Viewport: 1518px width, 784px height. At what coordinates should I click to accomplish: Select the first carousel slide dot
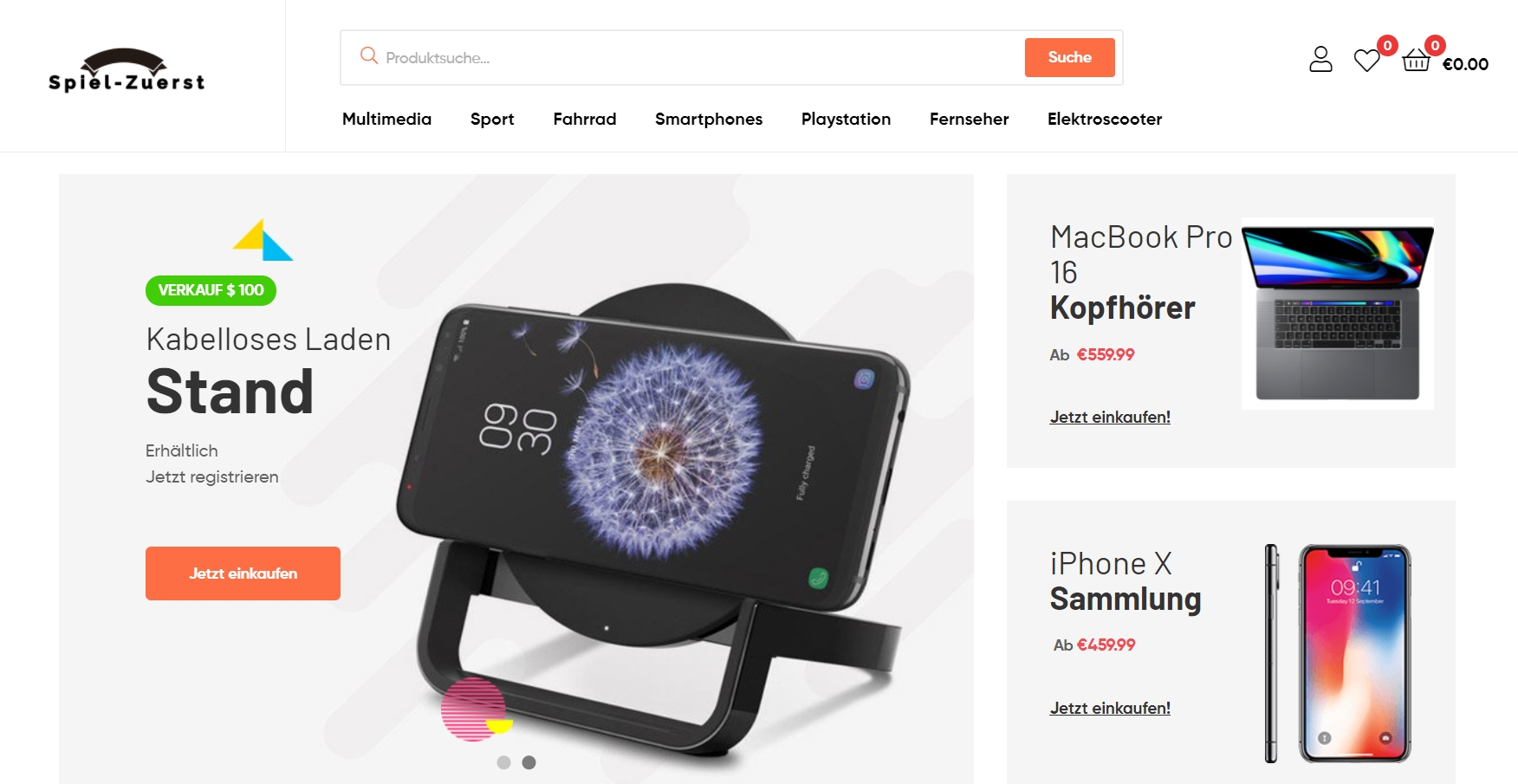click(503, 762)
